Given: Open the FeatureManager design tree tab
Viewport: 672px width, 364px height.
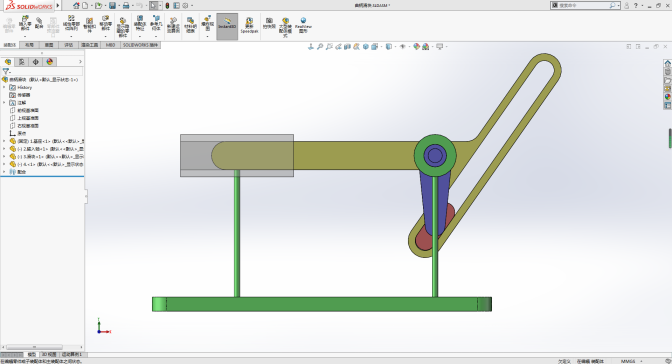Looking at the screenshot, I should click(x=8, y=62).
